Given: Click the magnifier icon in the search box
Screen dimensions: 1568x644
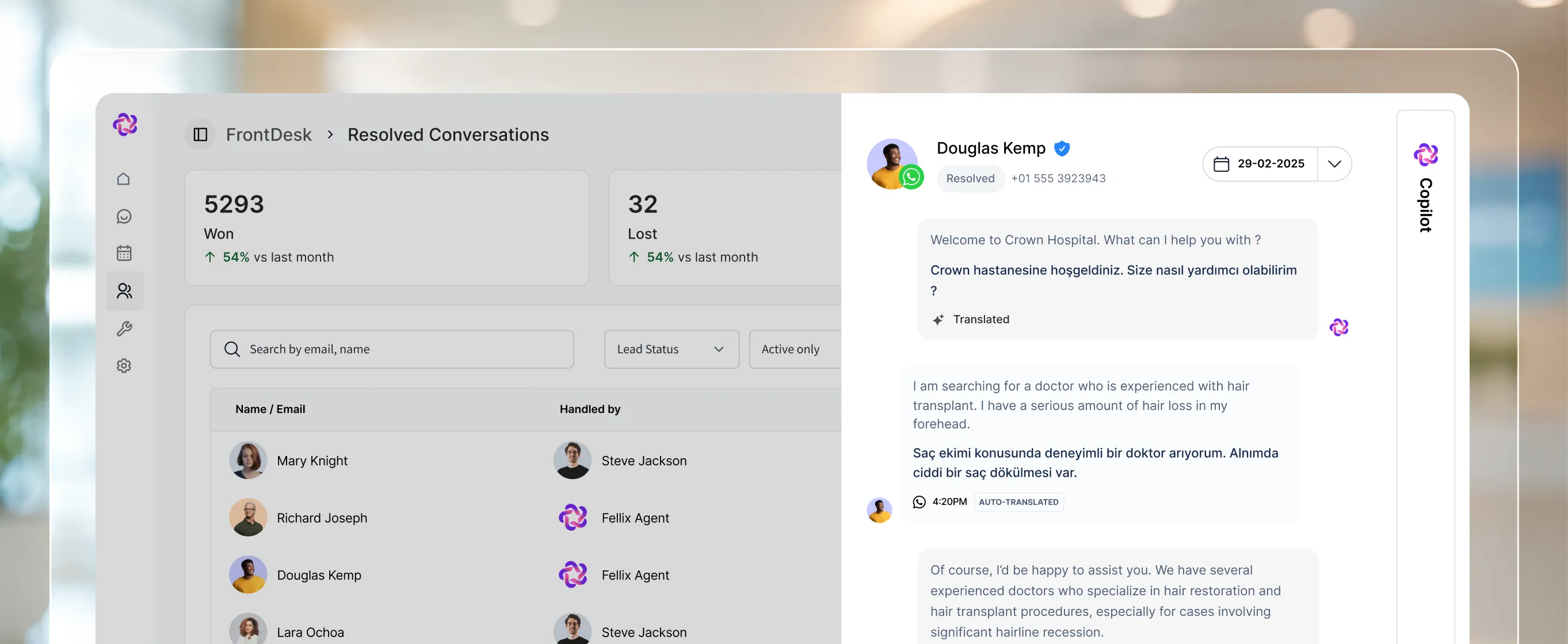Looking at the screenshot, I should click(232, 349).
